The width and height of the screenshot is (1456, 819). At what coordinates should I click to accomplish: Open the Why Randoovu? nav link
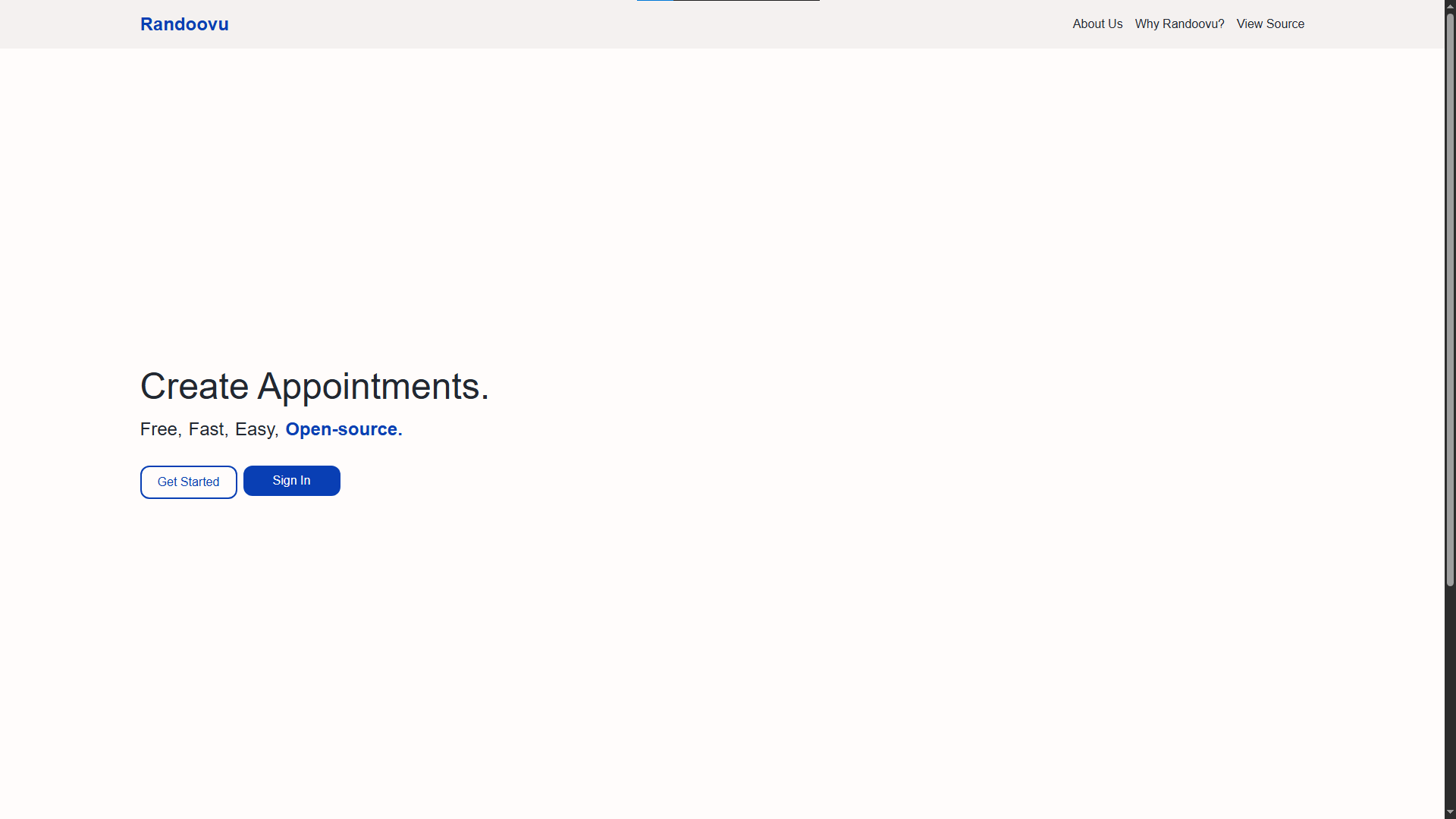[x=1179, y=24]
